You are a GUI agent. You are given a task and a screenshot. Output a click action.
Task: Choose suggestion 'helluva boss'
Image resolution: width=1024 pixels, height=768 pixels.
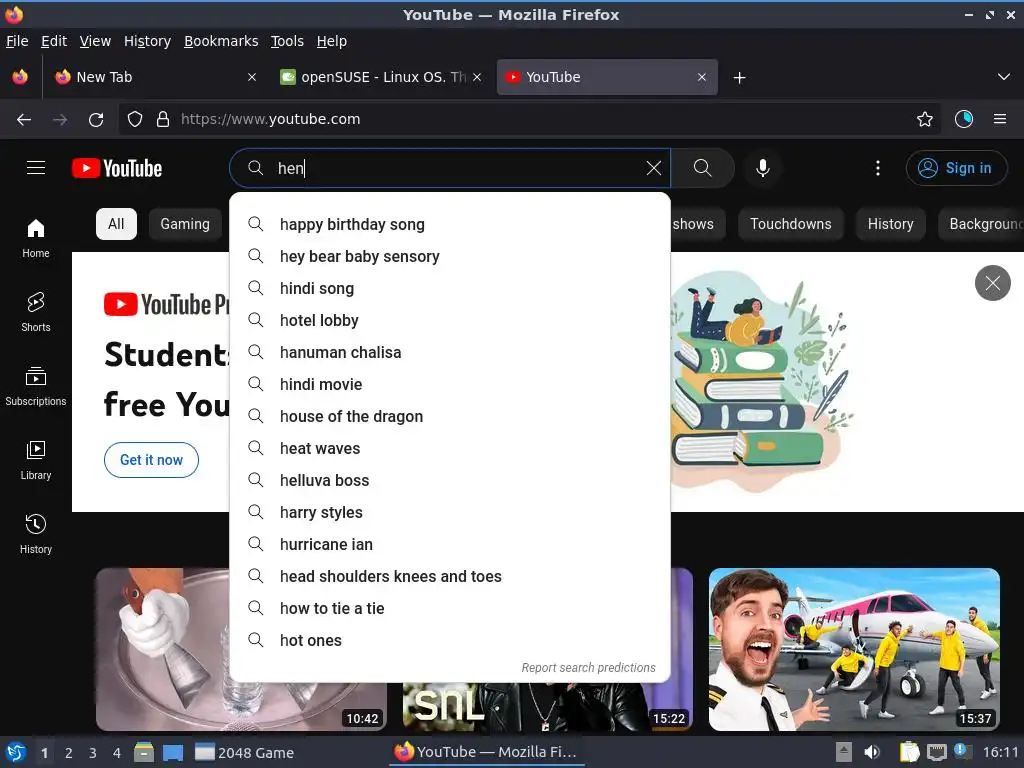click(x=450, y=481)
